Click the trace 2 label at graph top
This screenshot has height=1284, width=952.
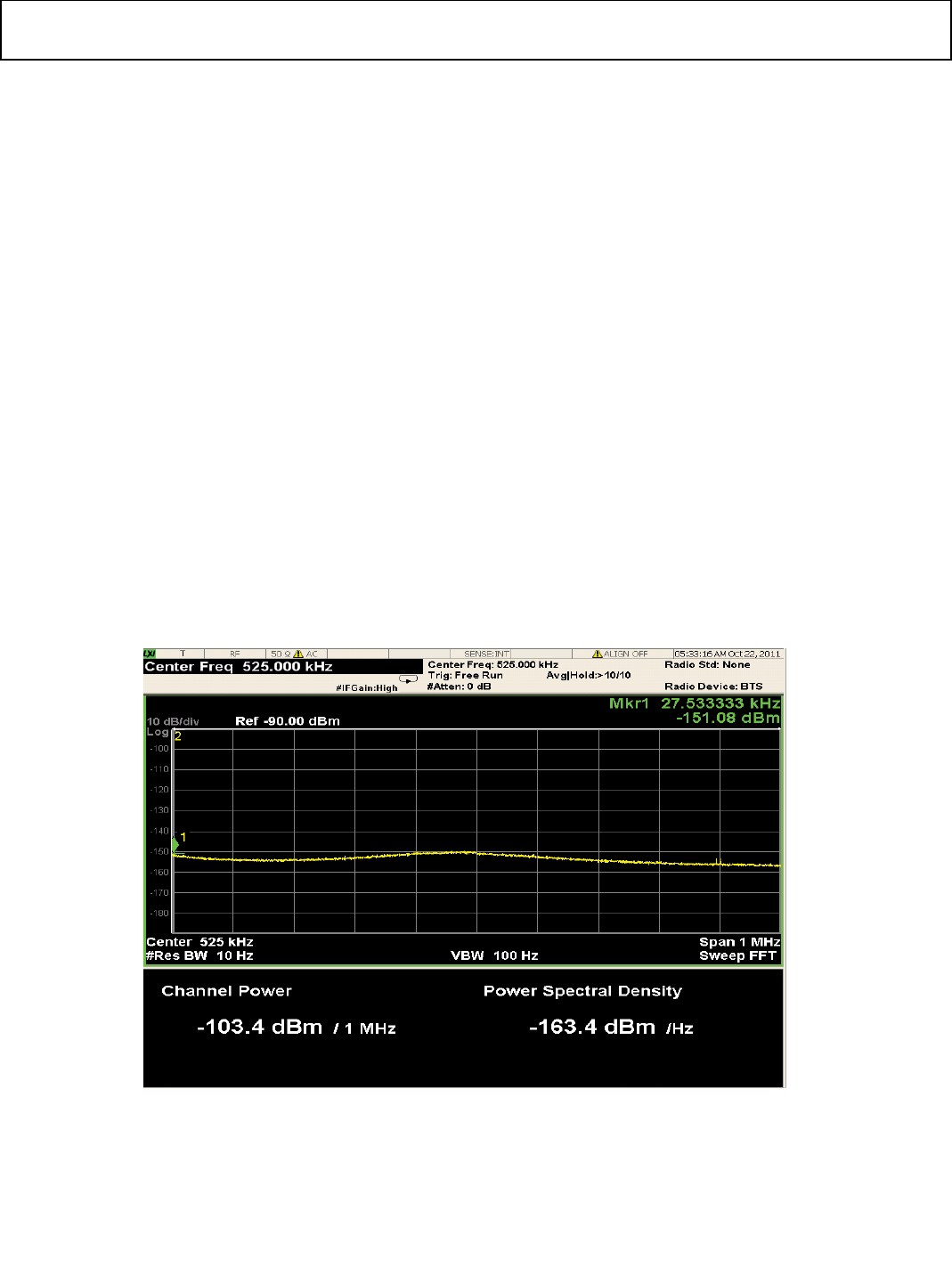pyautogui.click(x=178, y=736)
